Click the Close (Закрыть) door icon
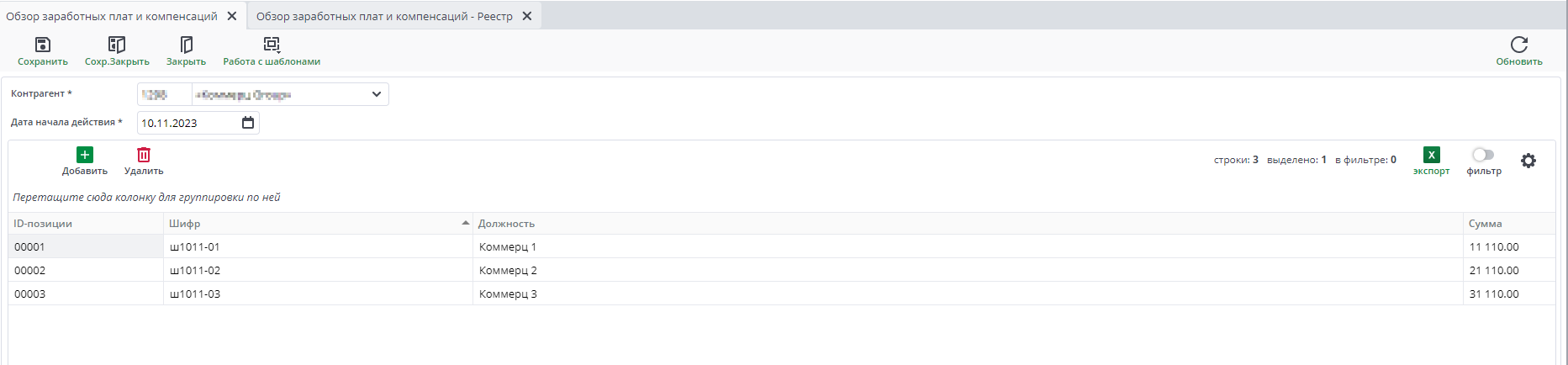 186,45
